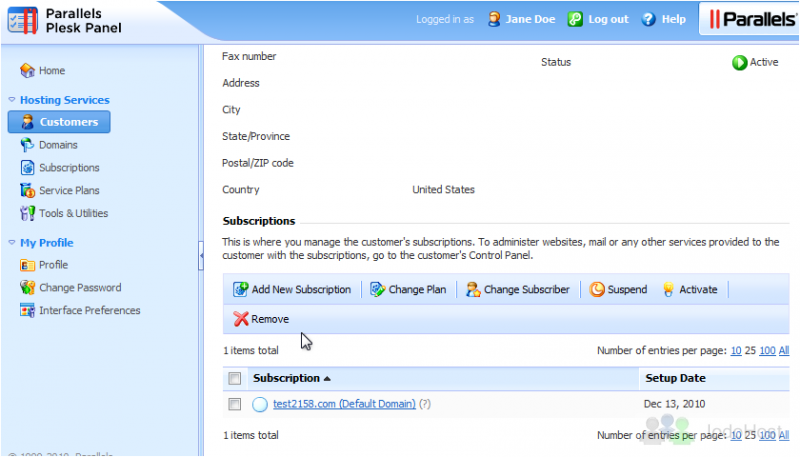800x457 pixels.
Task: Click the Hosting Services heading
Action: tap(65, 100)
